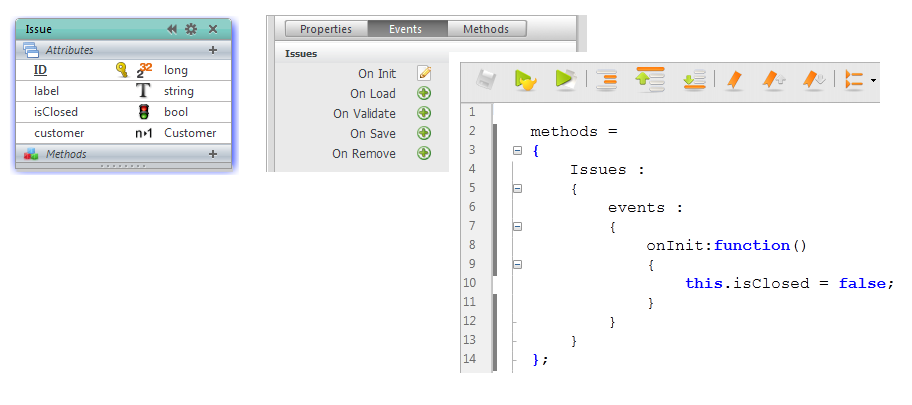Viewport: 912px width, 405px height.
Task: Open the Issue panel gear settings
Action: tap(191, 30)
